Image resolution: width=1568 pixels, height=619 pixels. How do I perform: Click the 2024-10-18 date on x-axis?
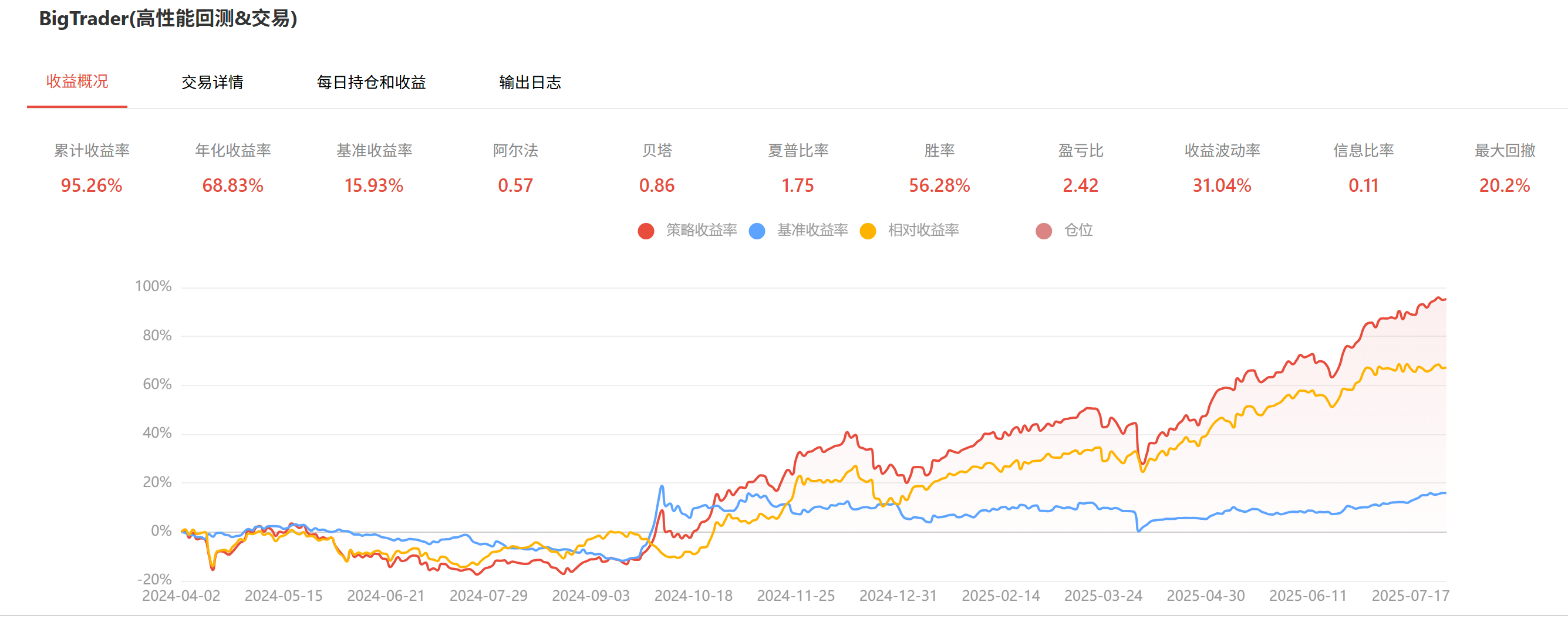pyautogui.click(x=693, y=596)
